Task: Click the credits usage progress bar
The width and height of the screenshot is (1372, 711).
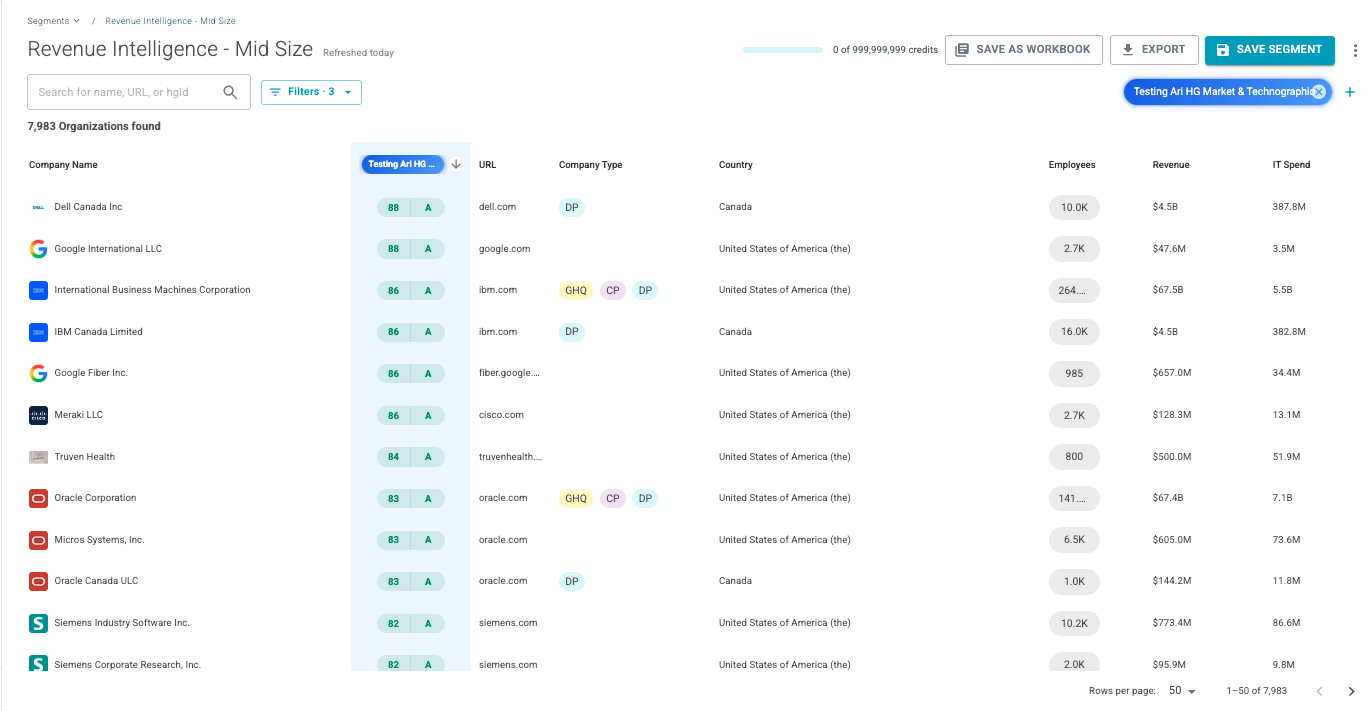Action: click(x=783, y=50)
